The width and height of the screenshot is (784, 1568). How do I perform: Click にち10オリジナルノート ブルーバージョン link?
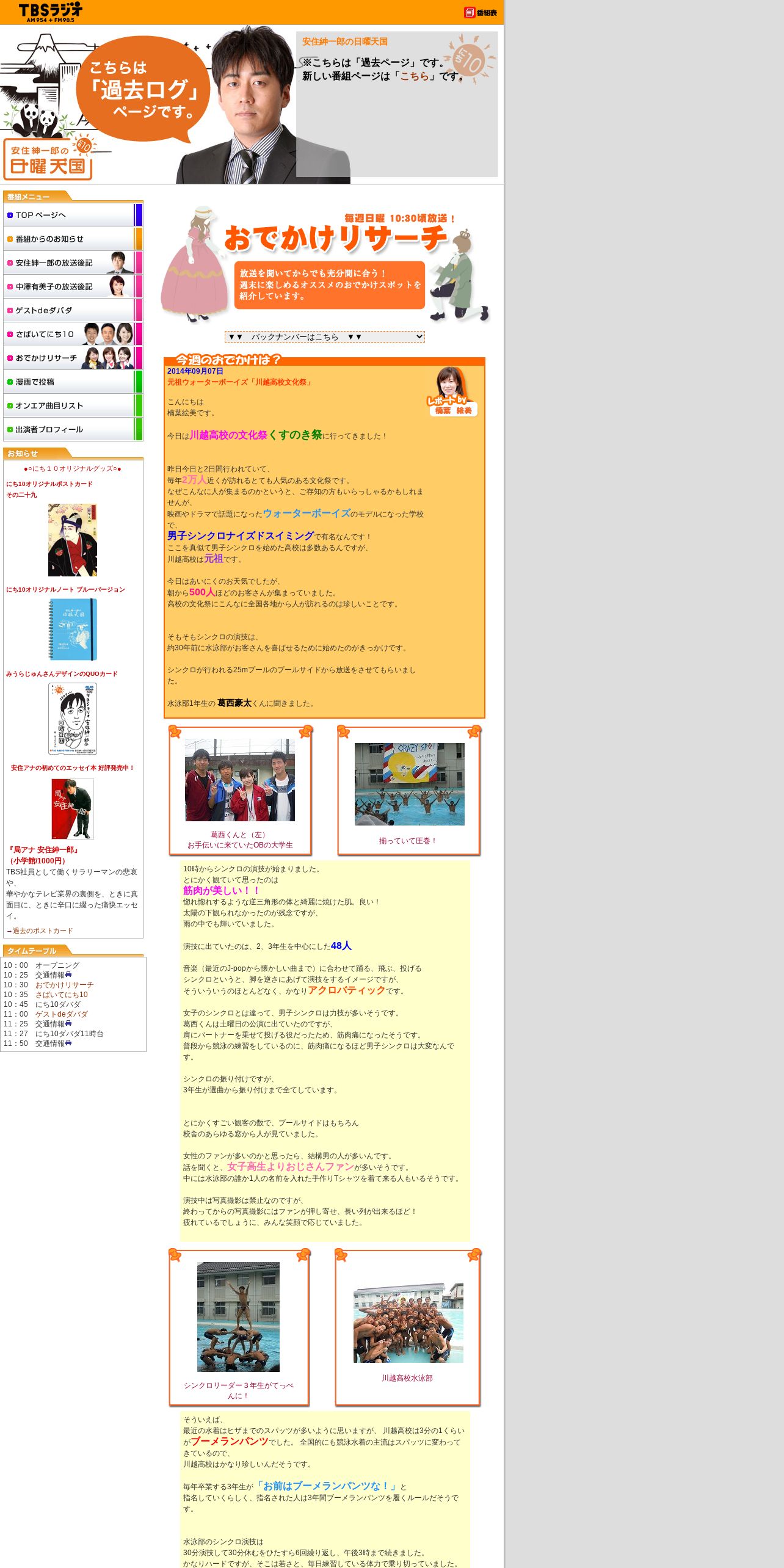[x=65, y=589]
